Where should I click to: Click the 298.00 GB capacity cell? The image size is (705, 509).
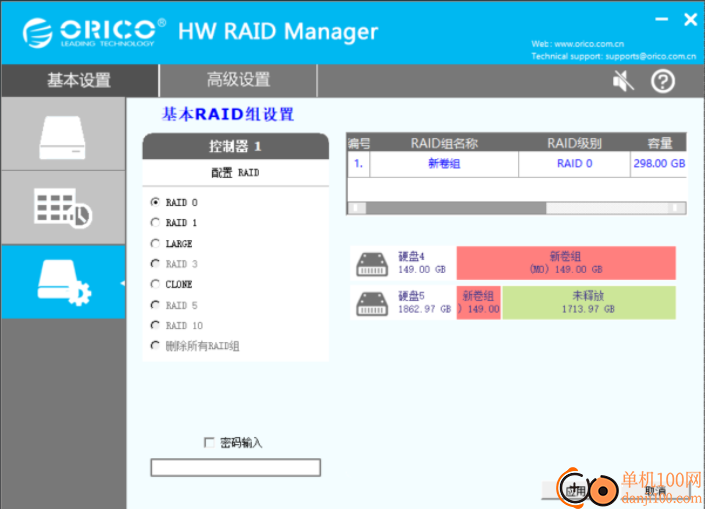[659, 164]
